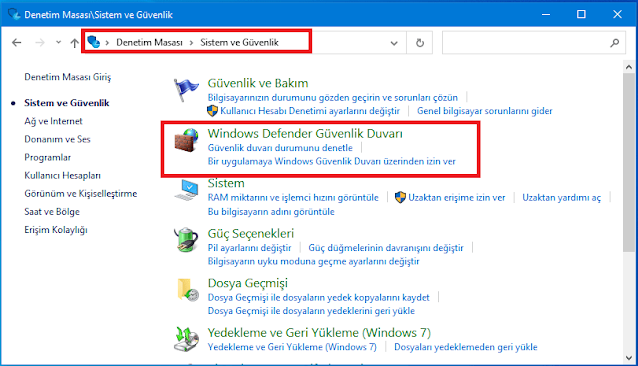Open Genel bilgisayar sorunlarını gider
This screenshot has width=638, height=366.
tap(485, 111)
